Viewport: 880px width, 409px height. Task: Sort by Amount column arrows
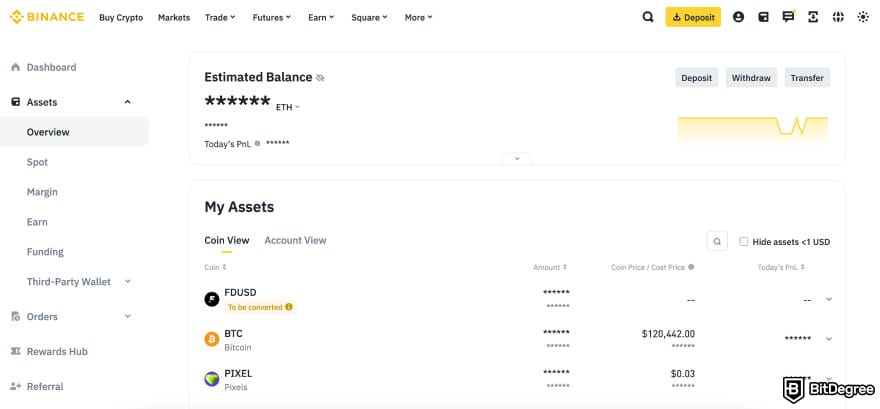pyautogui.click(x=565, y=268)
